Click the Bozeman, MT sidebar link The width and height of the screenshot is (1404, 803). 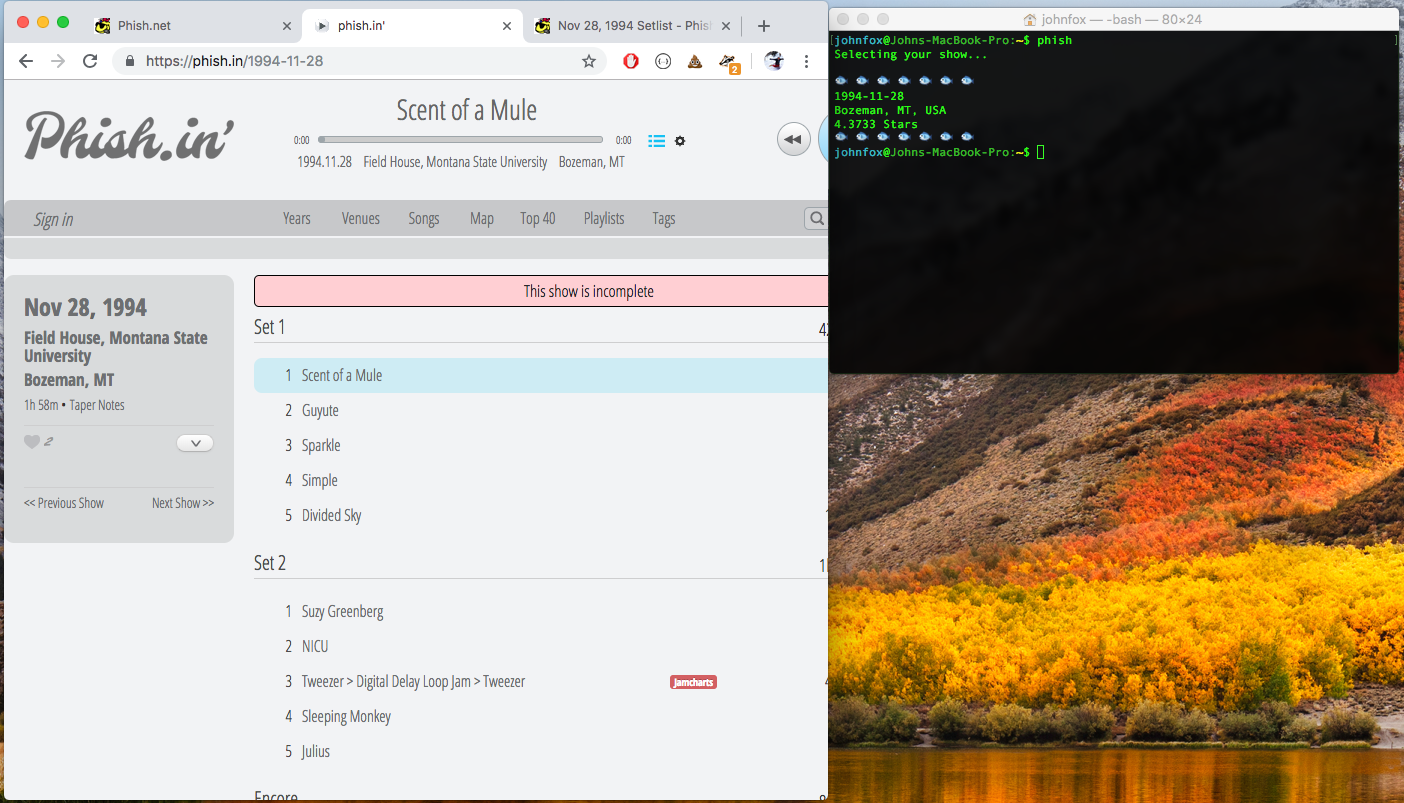coord(69,380)
